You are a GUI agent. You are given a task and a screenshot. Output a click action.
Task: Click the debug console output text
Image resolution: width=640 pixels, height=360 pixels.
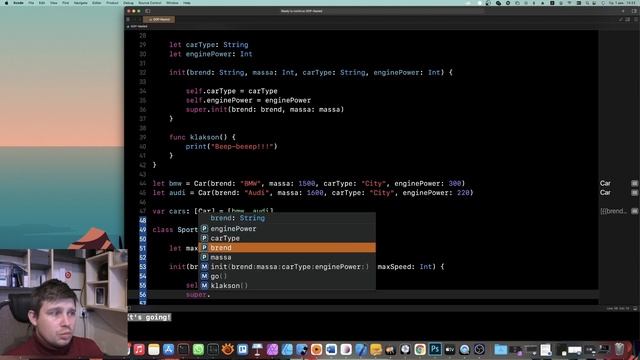149,317
